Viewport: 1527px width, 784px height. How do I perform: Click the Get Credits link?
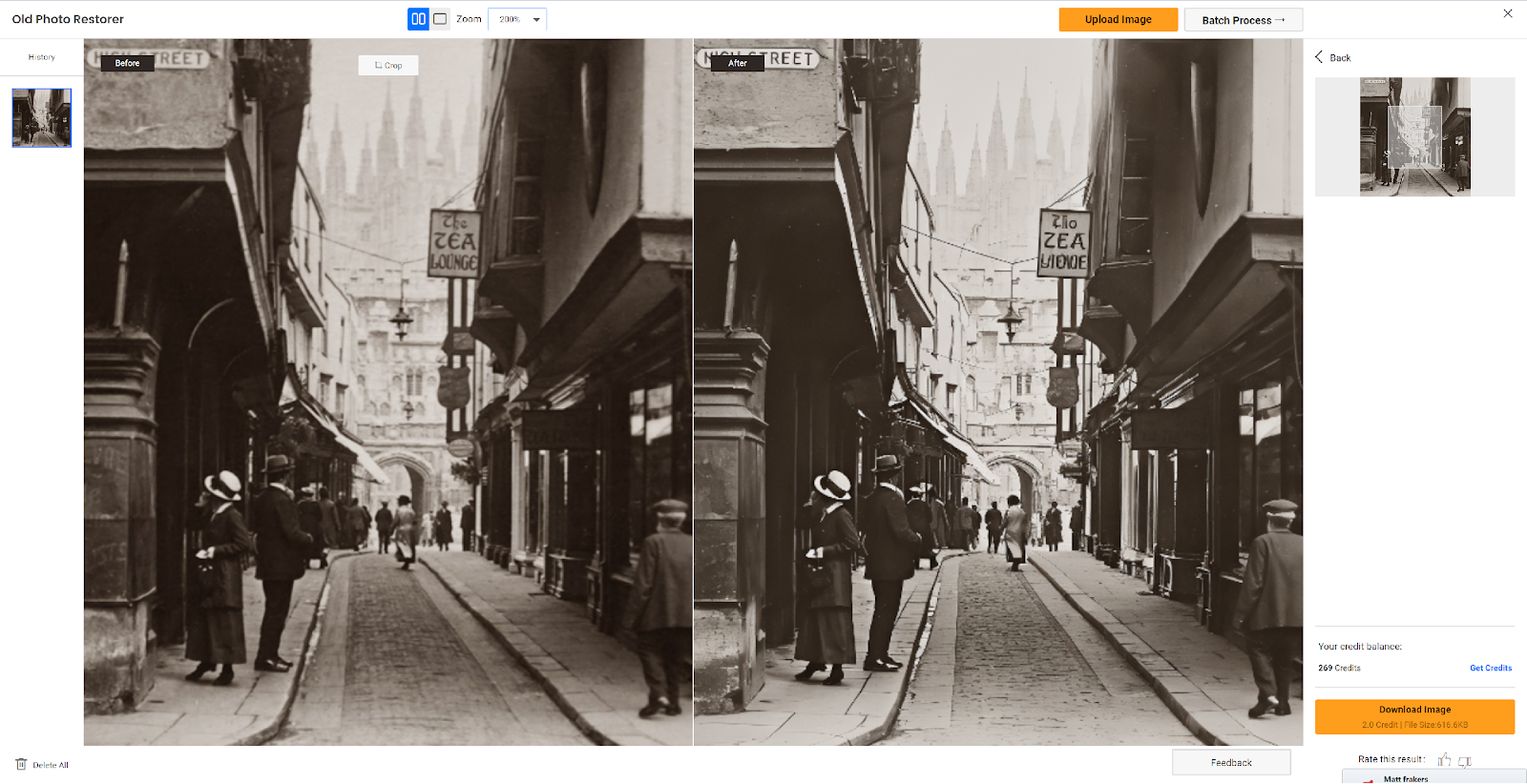coord(1491,668)
